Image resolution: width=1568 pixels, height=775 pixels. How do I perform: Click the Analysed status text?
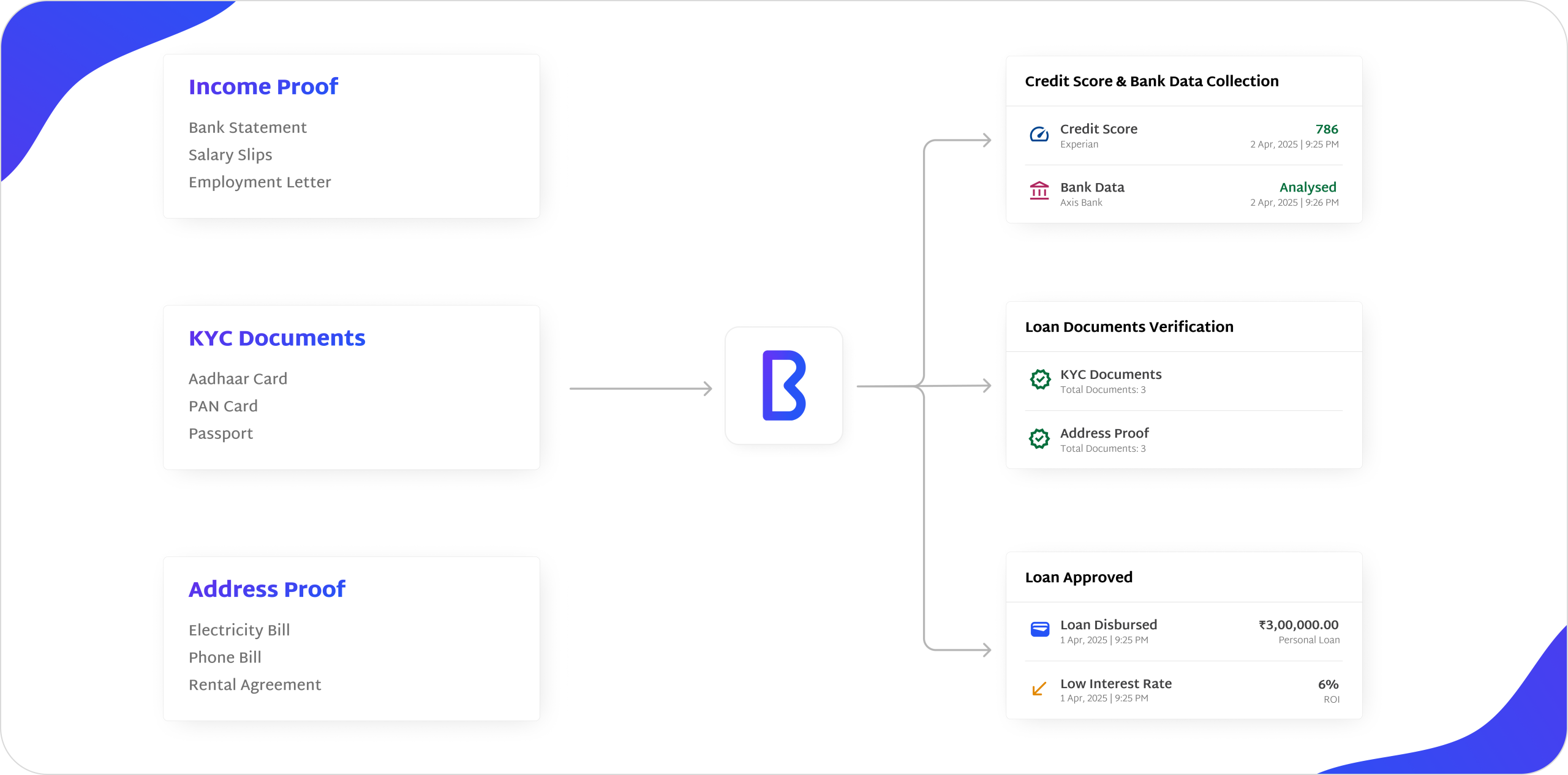(x=1307, y=187)
